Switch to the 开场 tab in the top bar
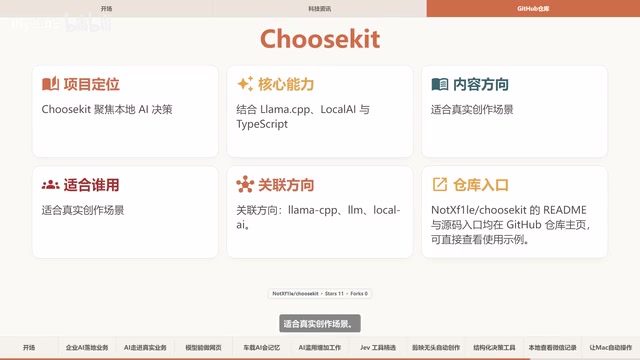 point(107,9)
